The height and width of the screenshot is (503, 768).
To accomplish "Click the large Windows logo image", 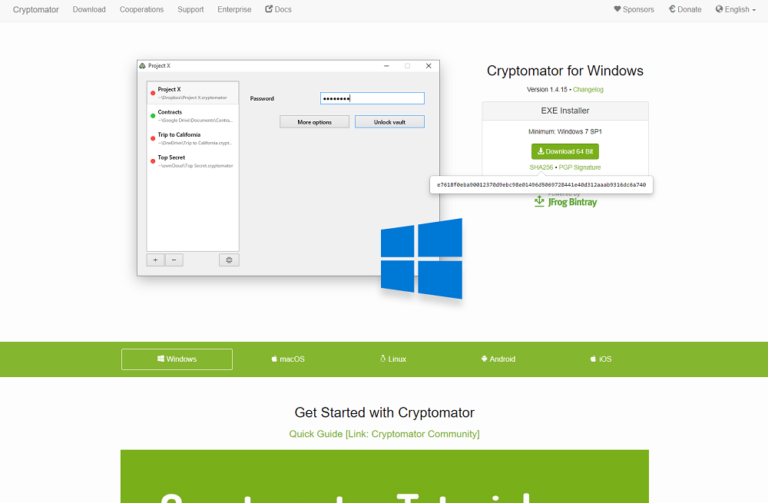I will (x=421, y=258).
